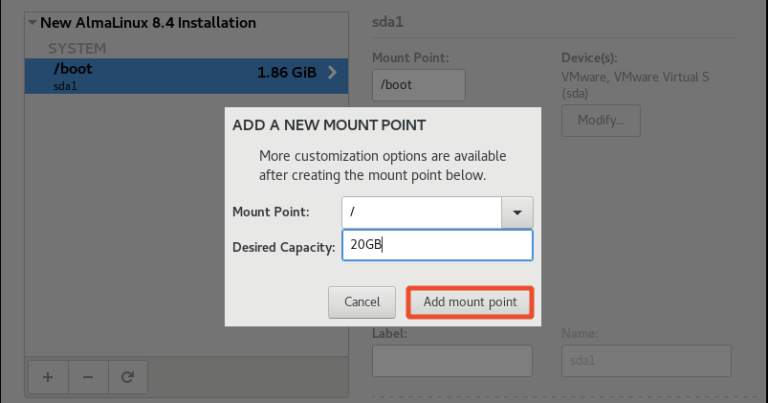Open the Mount Point dropdown arrow in dialog
Screen dimensions: 768x403
click(x=517, y=213)
